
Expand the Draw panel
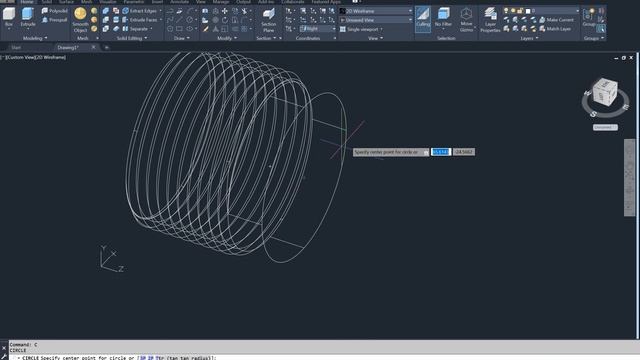pos(182,38)
